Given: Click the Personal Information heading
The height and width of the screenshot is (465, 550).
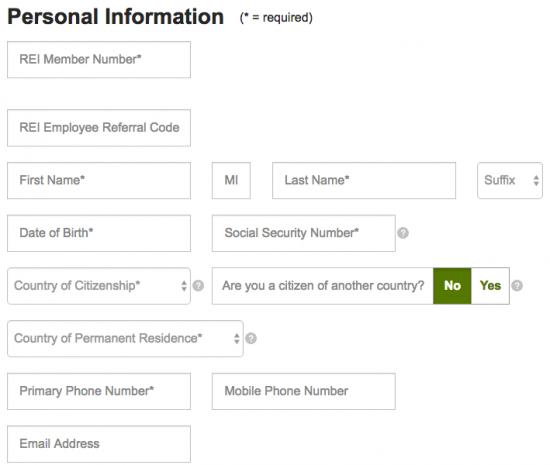Looking at the screenshot, I should 115,17.
